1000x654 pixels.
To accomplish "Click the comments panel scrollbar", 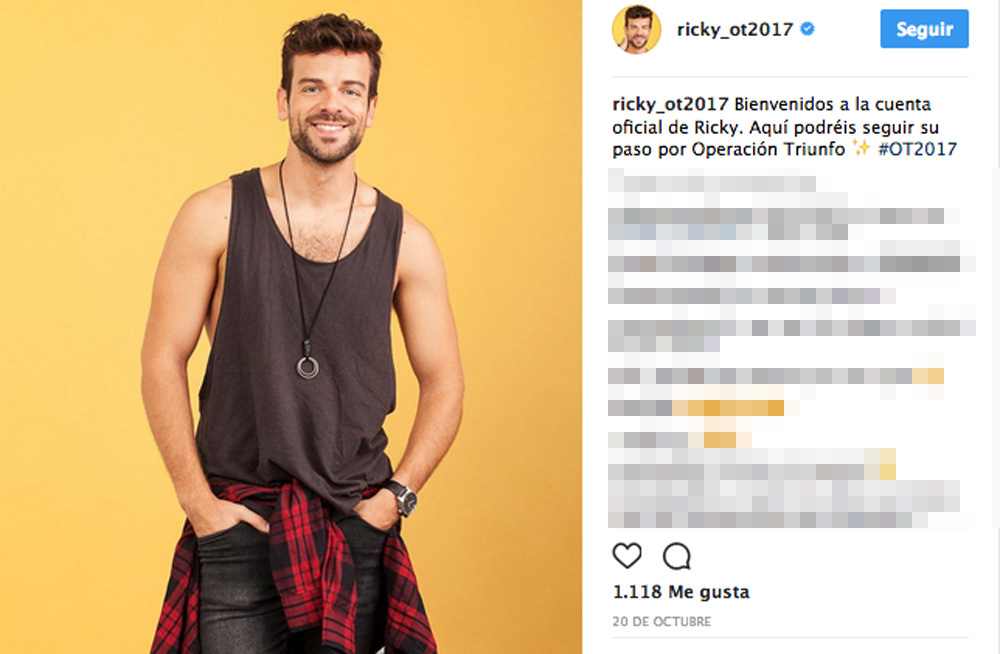I will 997,348.
